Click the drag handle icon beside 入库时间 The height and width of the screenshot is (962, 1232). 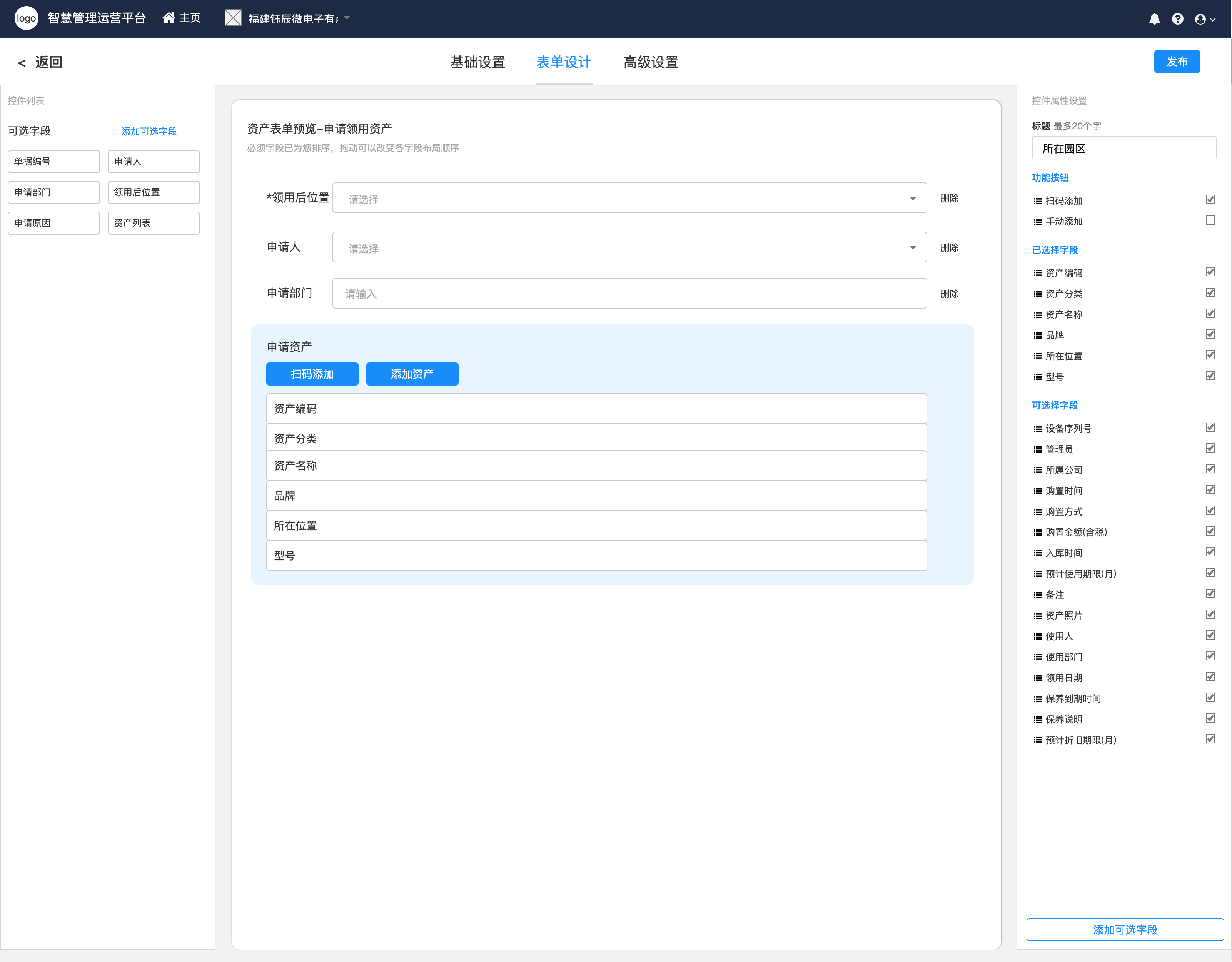pos(1037,553)
